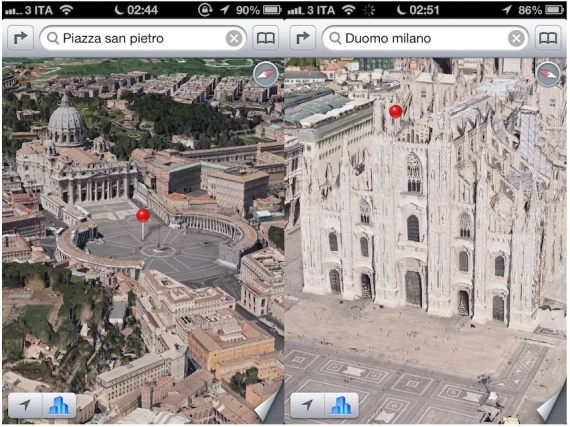Select the red pin atop the Duomo
570x427 pixels.
click(396, 111)
